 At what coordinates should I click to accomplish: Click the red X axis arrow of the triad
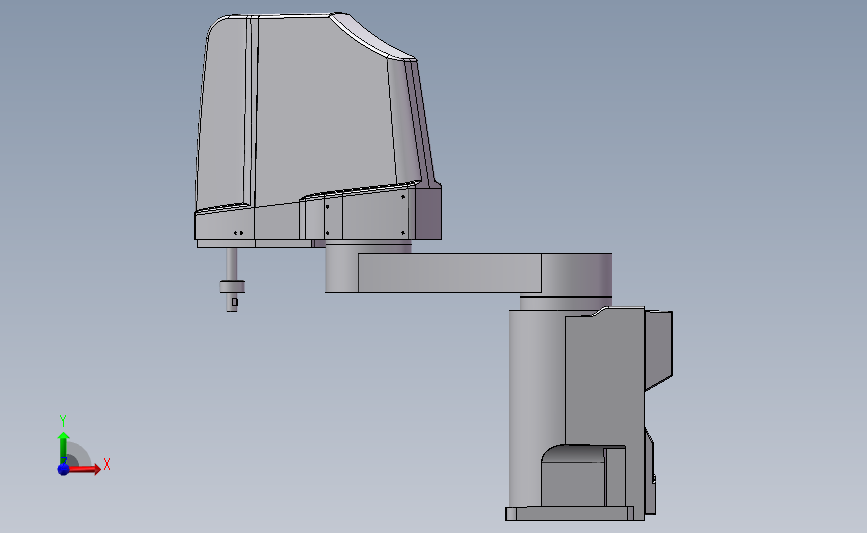tap(84, 469)
